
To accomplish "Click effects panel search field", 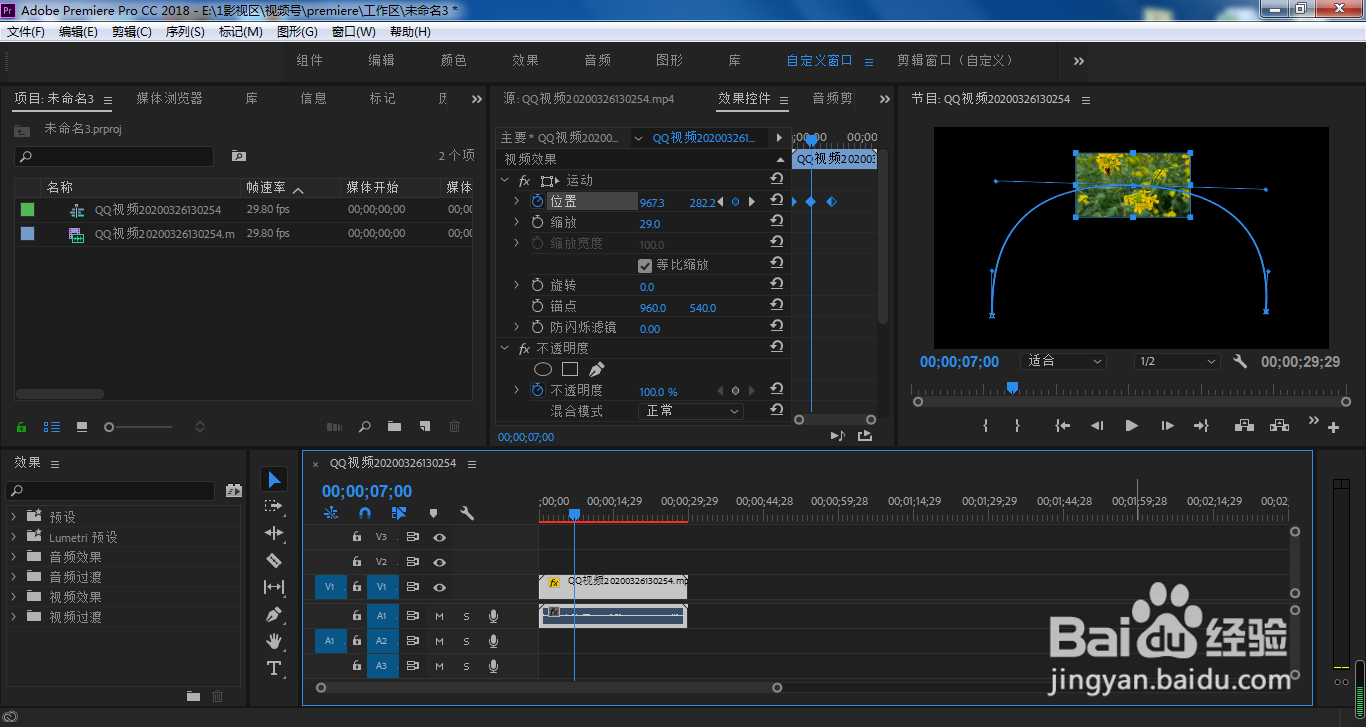I will click(x=111, y=491).
